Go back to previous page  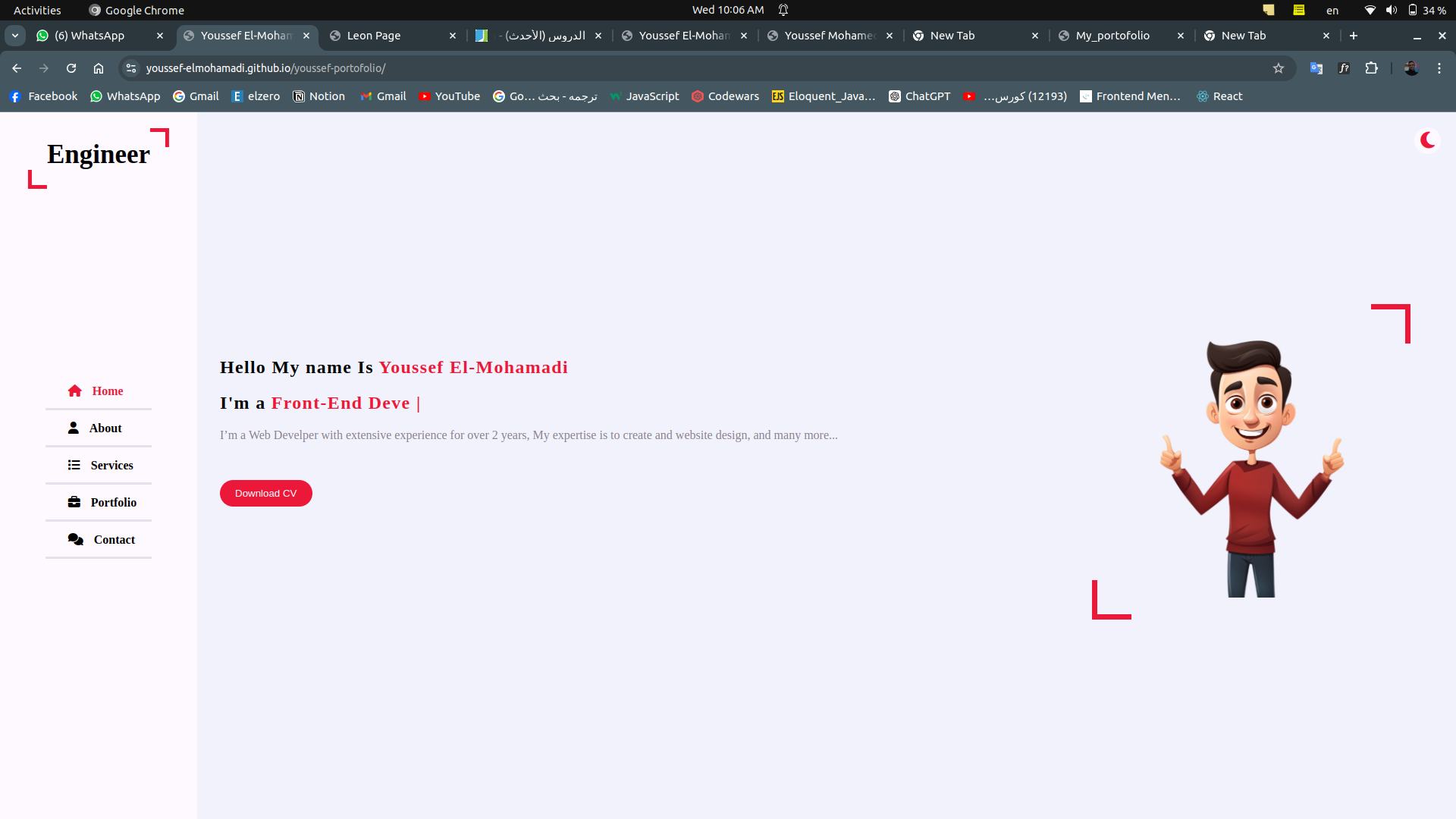(17, 68)
